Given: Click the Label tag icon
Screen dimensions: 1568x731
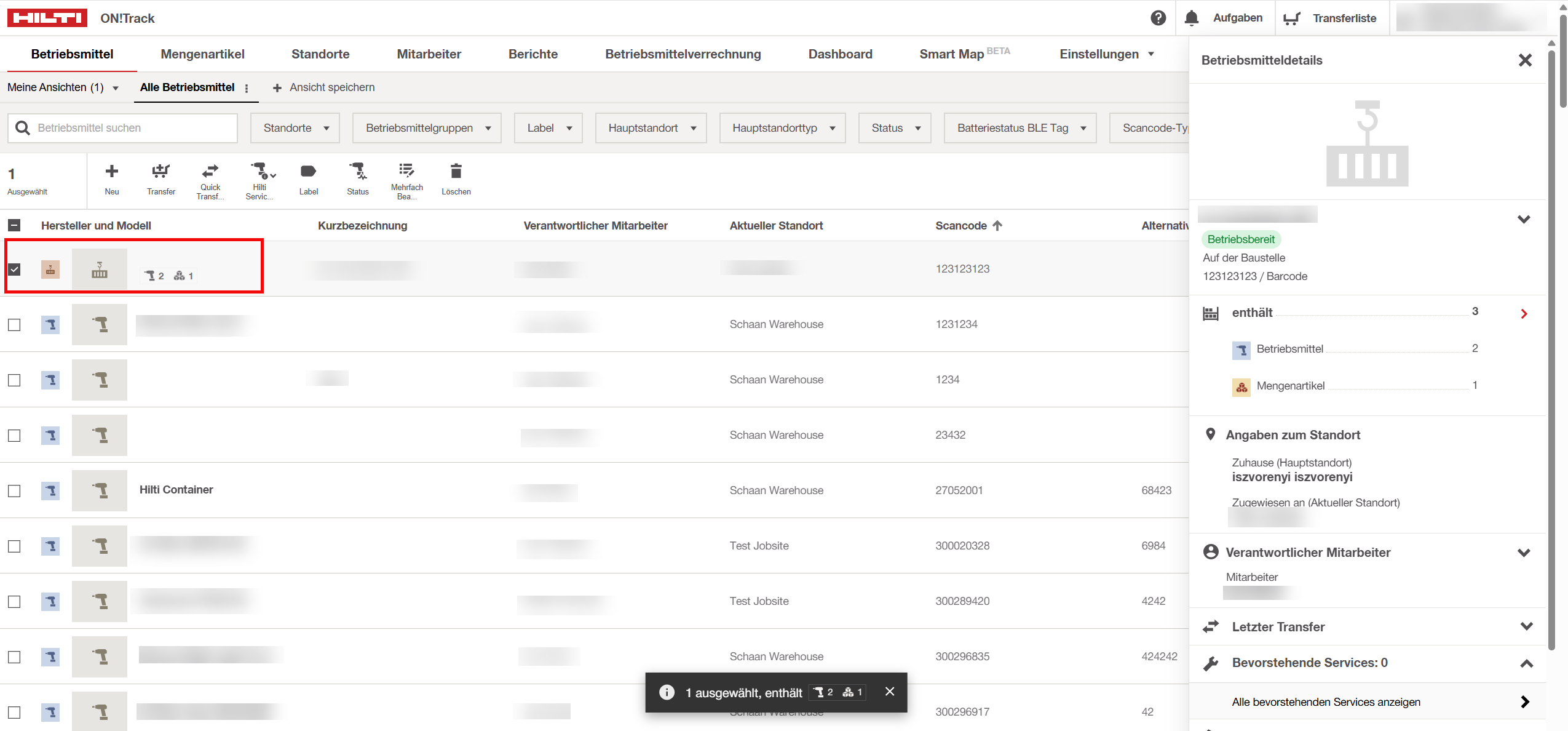Looking at the screenshot, I should pyautogui.click(x=309, y=171).
